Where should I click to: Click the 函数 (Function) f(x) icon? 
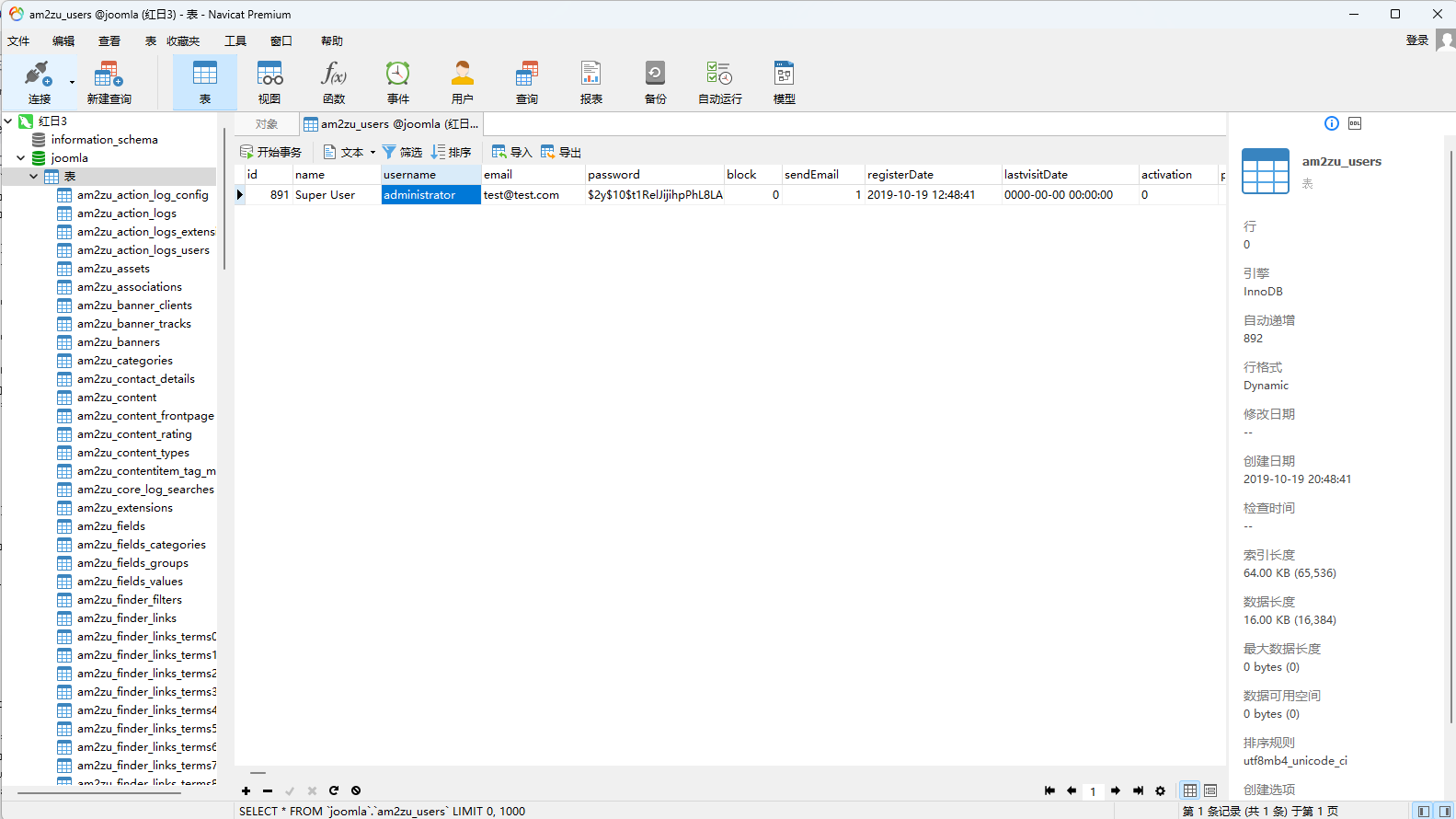[334, 82]
